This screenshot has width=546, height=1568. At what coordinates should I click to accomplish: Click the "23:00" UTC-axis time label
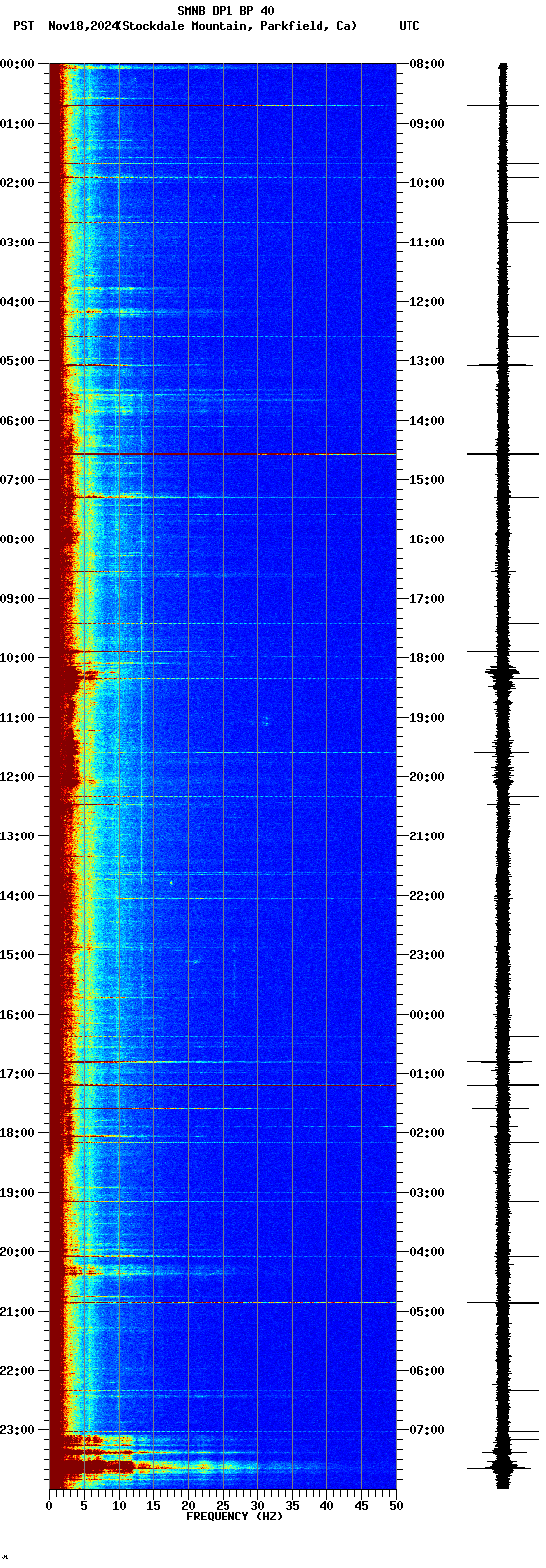pyautogui.click(x=427, y=955)
